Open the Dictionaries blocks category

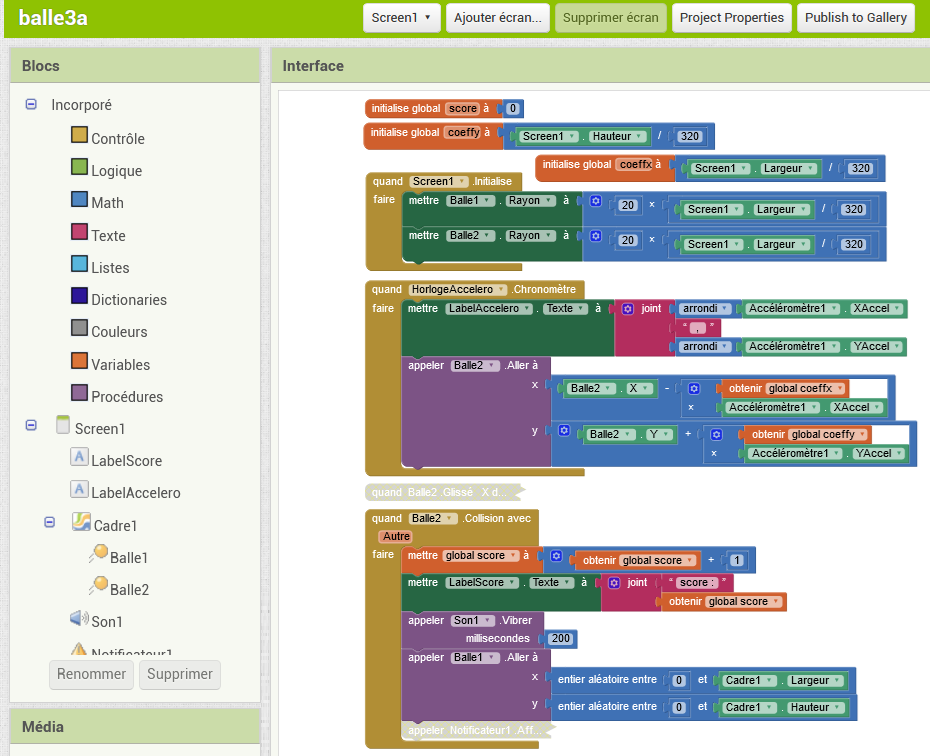[129, 300]
